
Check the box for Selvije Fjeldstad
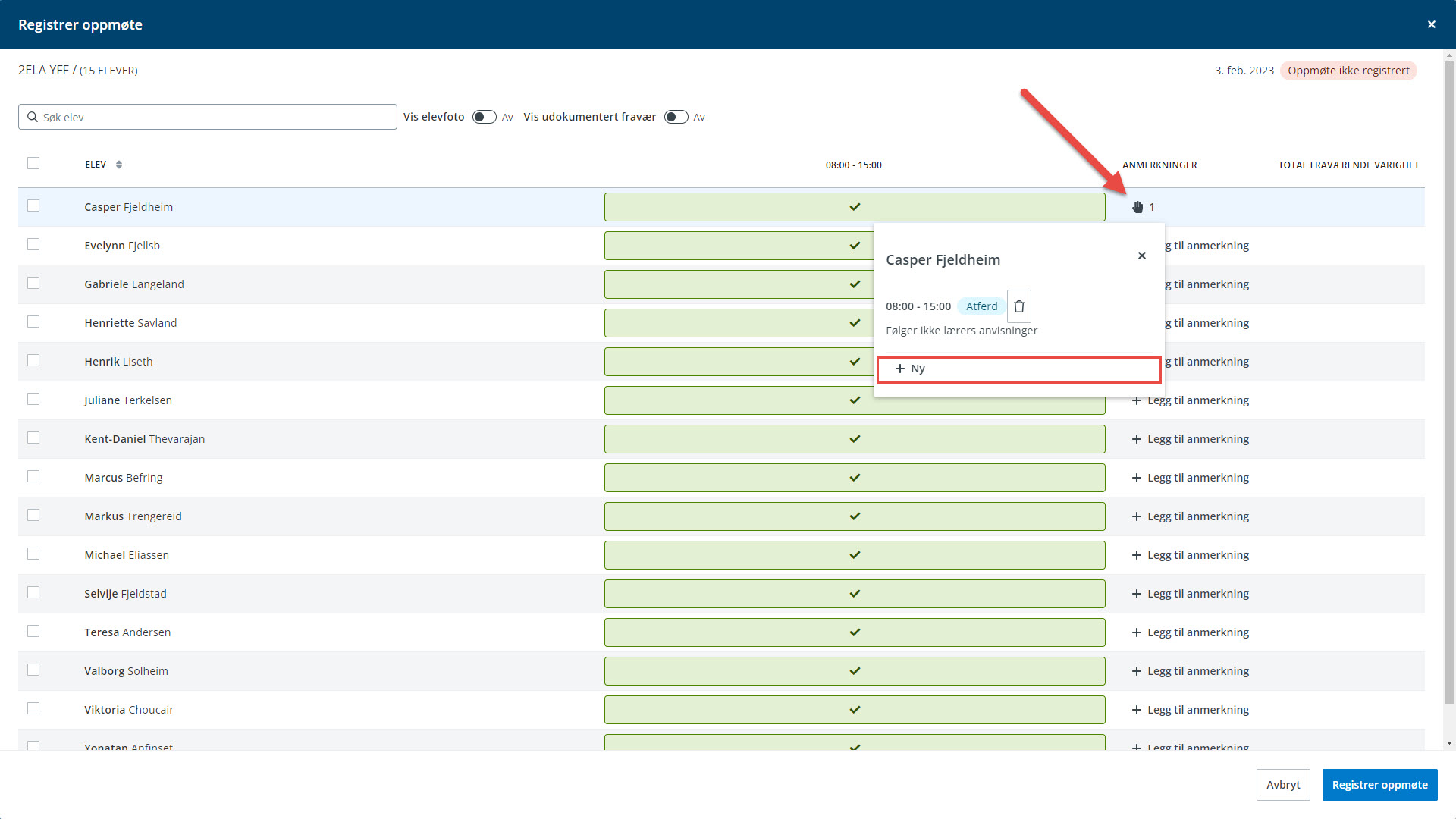point(33,592)
